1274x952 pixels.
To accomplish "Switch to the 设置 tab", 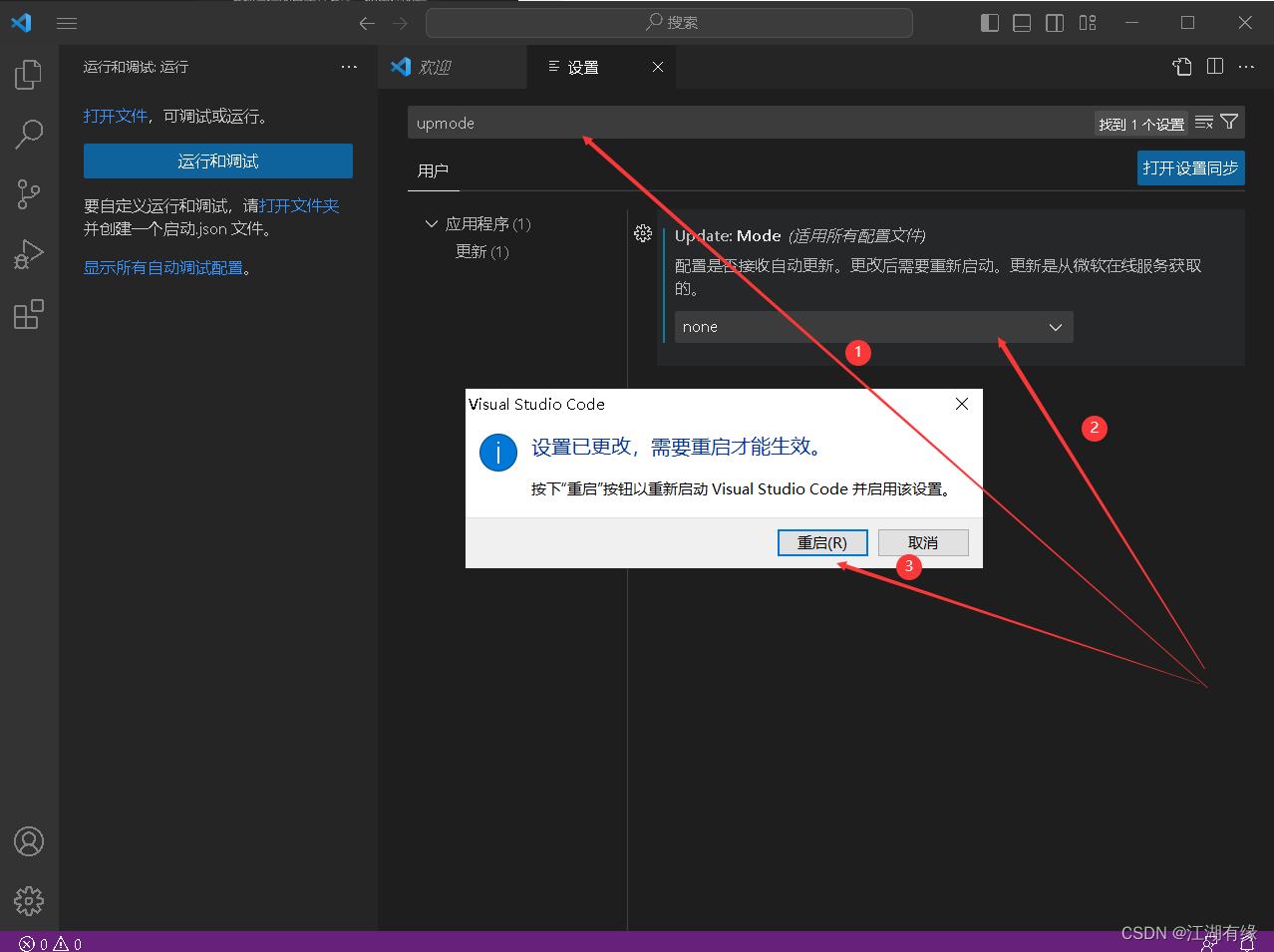I will pos(601,67).
